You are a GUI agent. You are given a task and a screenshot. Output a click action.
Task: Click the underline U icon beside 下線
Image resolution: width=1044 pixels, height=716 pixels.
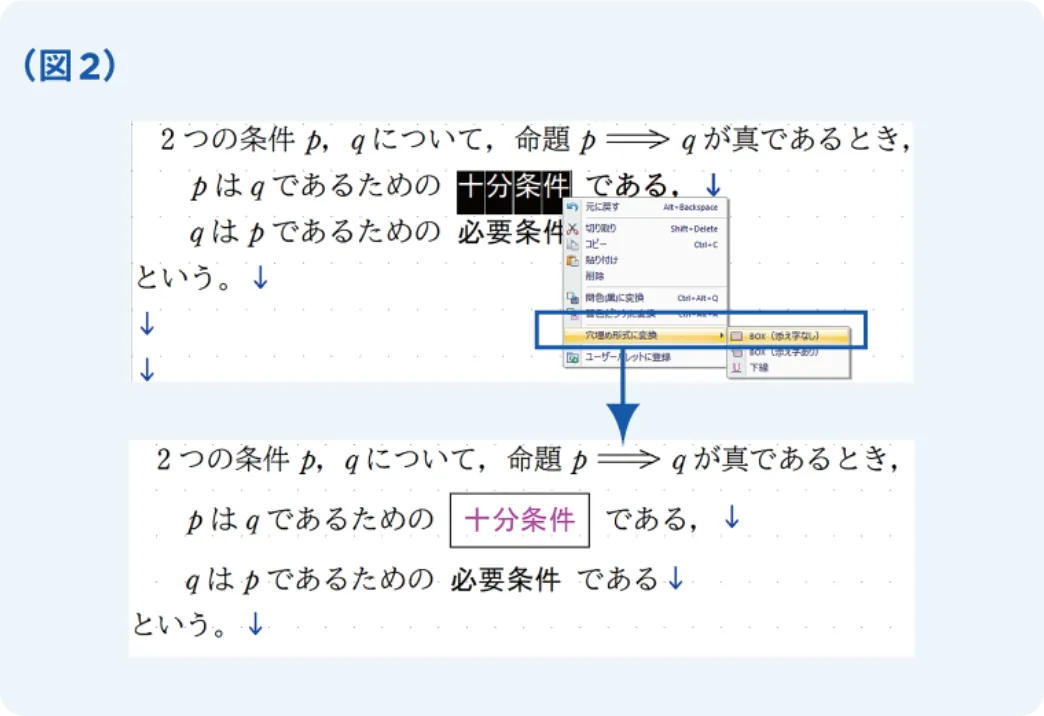pos(738,368)
